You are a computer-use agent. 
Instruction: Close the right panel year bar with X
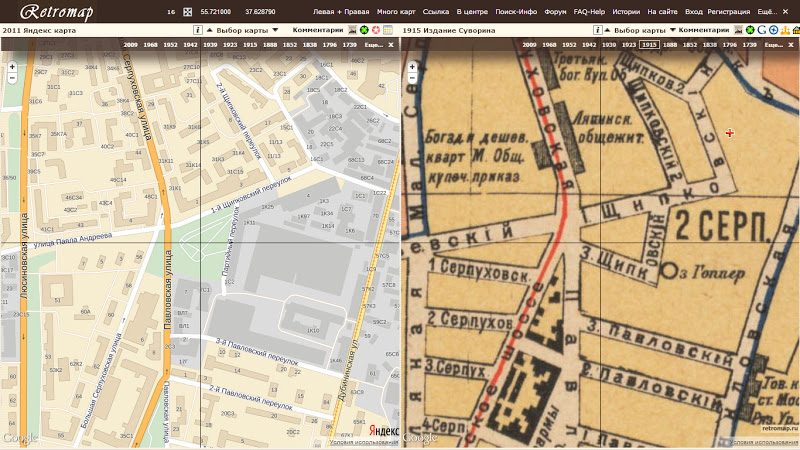[x=791, y=45]
